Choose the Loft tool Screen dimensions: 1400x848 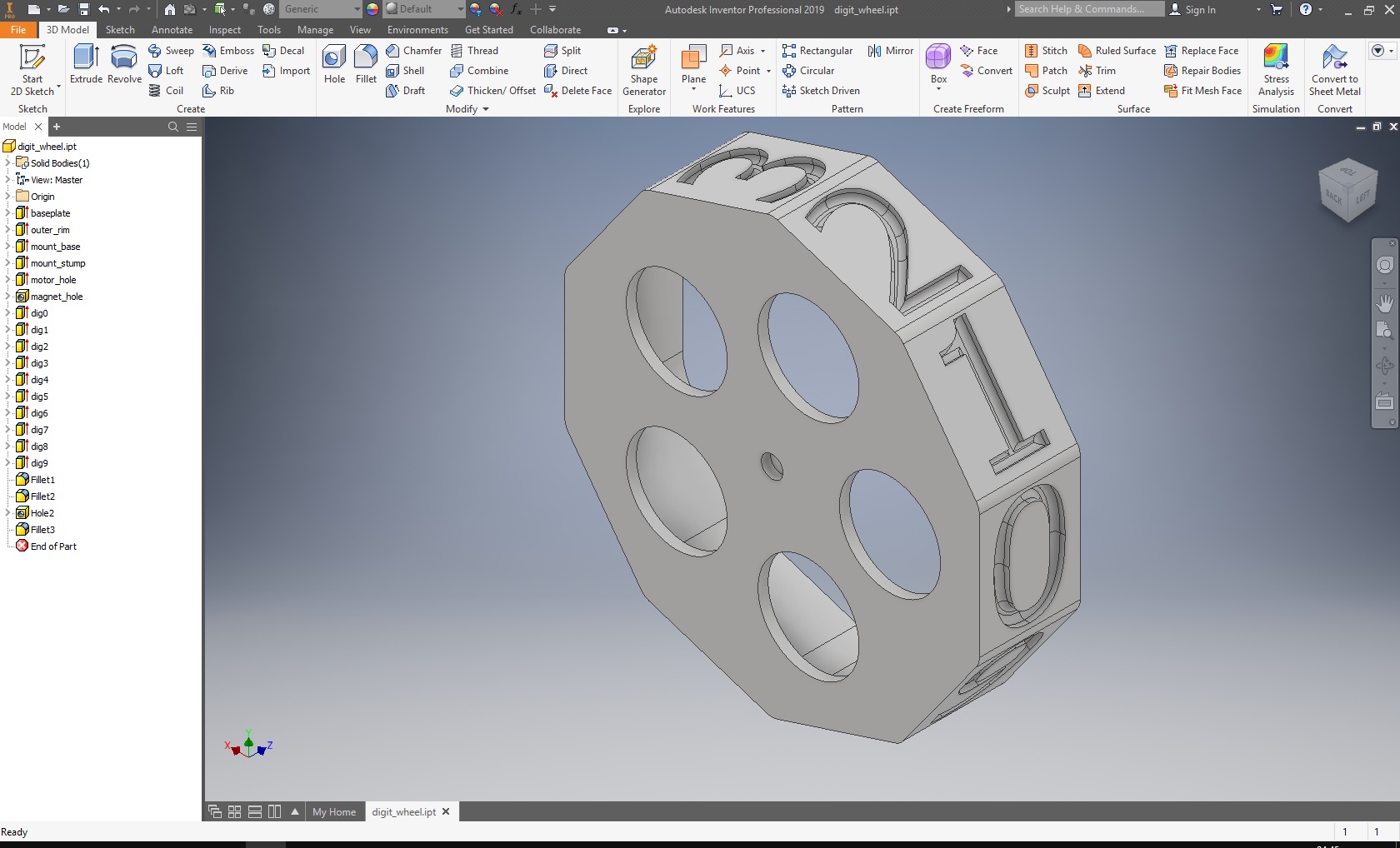coord(166,71)
